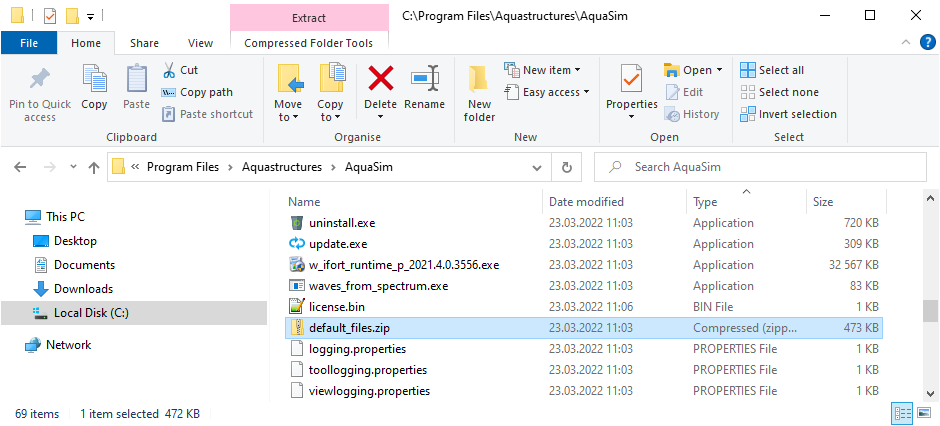940x426 pixels.
Task: Click Invert selection in the ribbon
Action: [x=788, y=114]
